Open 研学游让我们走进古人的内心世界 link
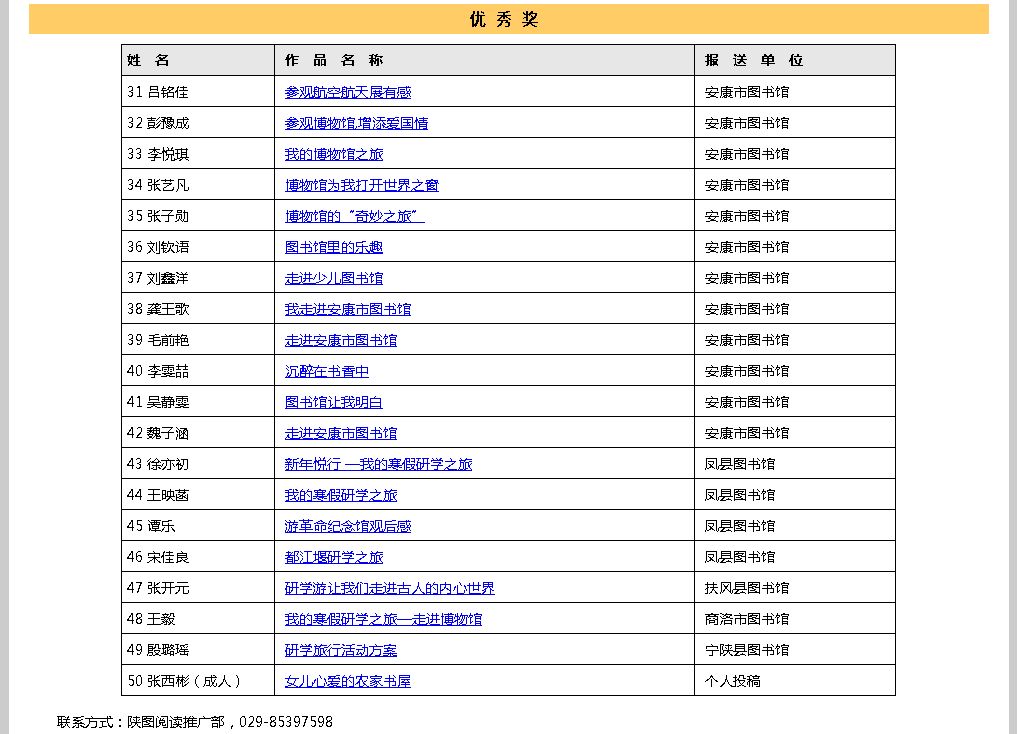Screen dimensions: 1017x734 pyautogui.click(x=390, y=588)
